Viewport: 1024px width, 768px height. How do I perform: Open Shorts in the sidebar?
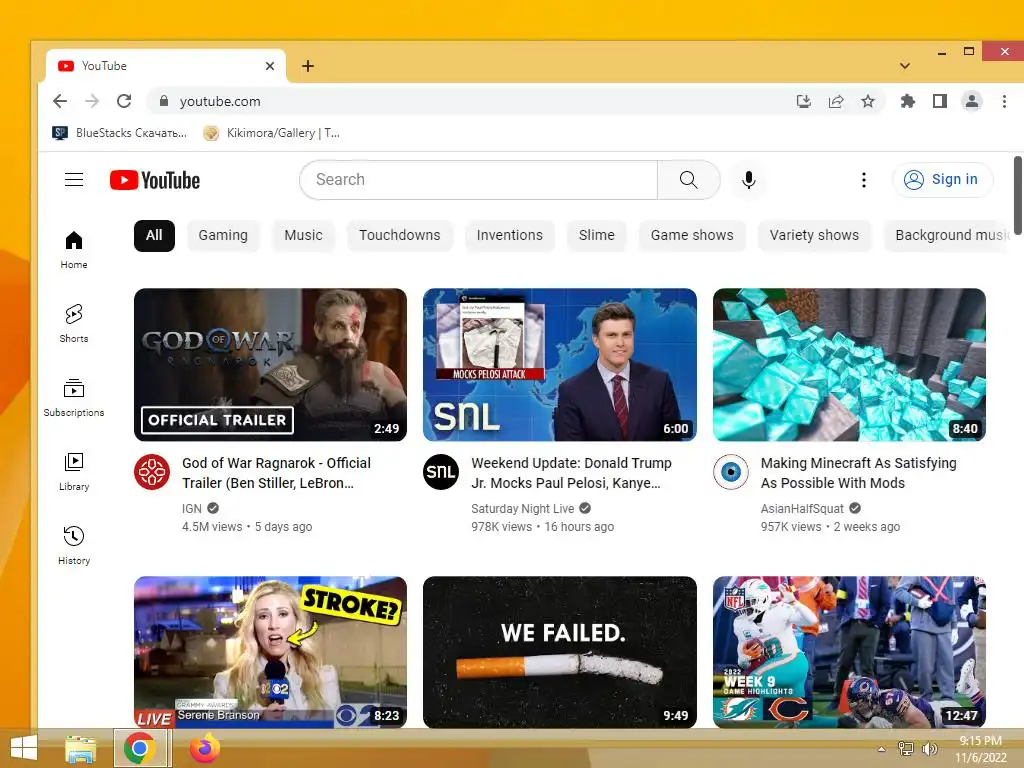pyautogui.click(x=74, y=323)
